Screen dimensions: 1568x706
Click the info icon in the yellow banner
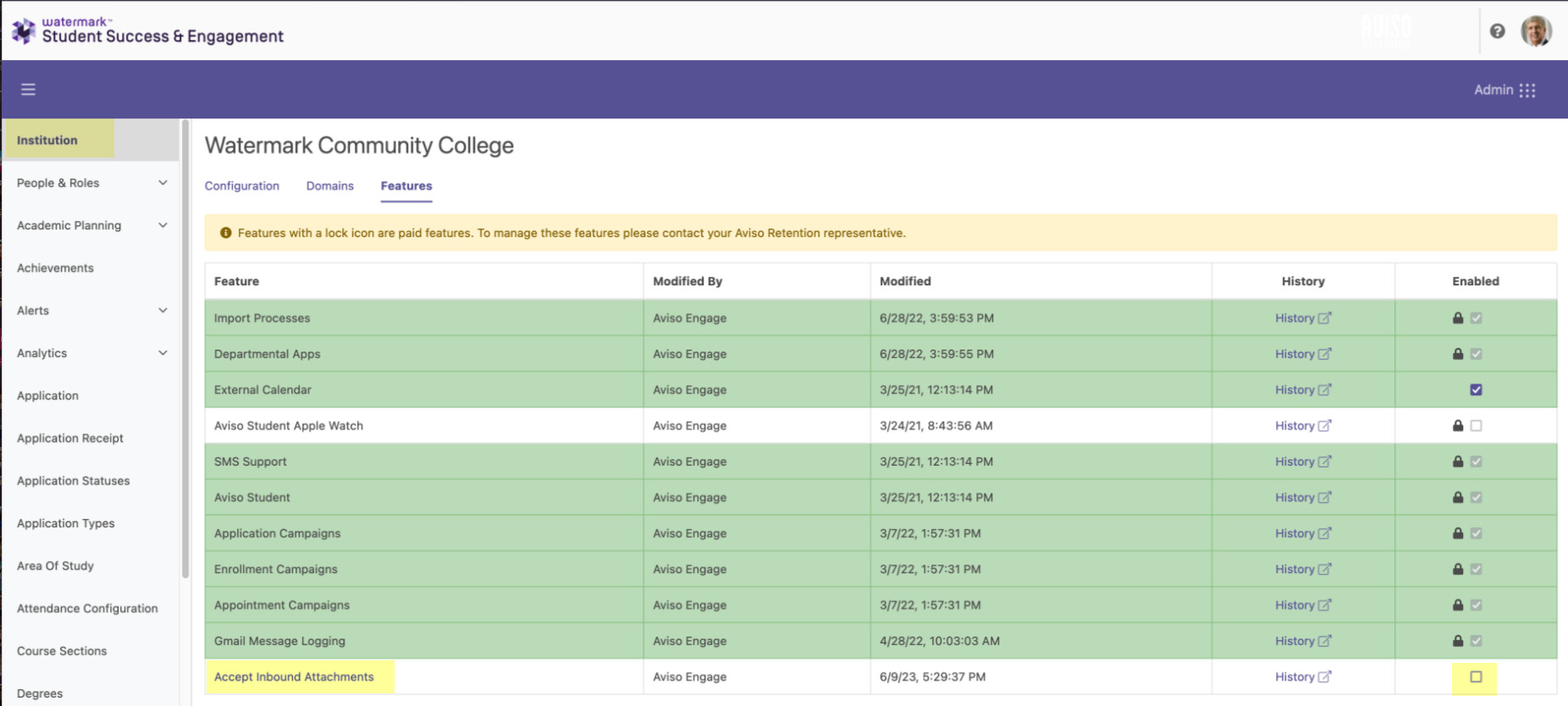(x=226, y=233)
